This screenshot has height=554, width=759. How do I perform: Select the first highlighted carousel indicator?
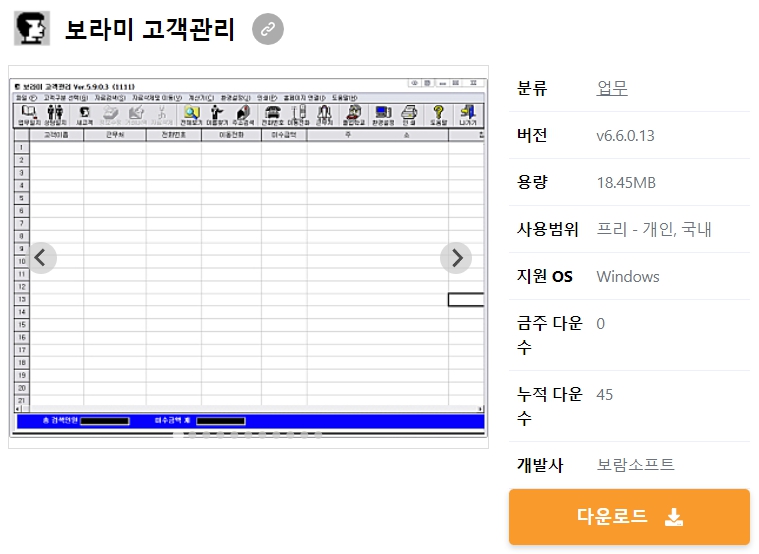coord(179,435)
